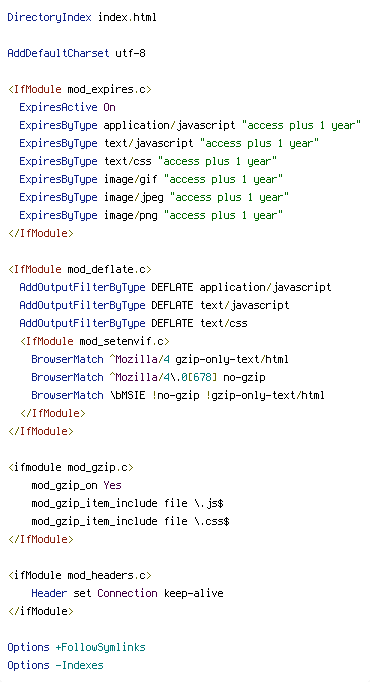Click the 'Options +FollowSymlinks' line
Image resolution: width=370 pixels, height=682 pixels.
[77, 647]
